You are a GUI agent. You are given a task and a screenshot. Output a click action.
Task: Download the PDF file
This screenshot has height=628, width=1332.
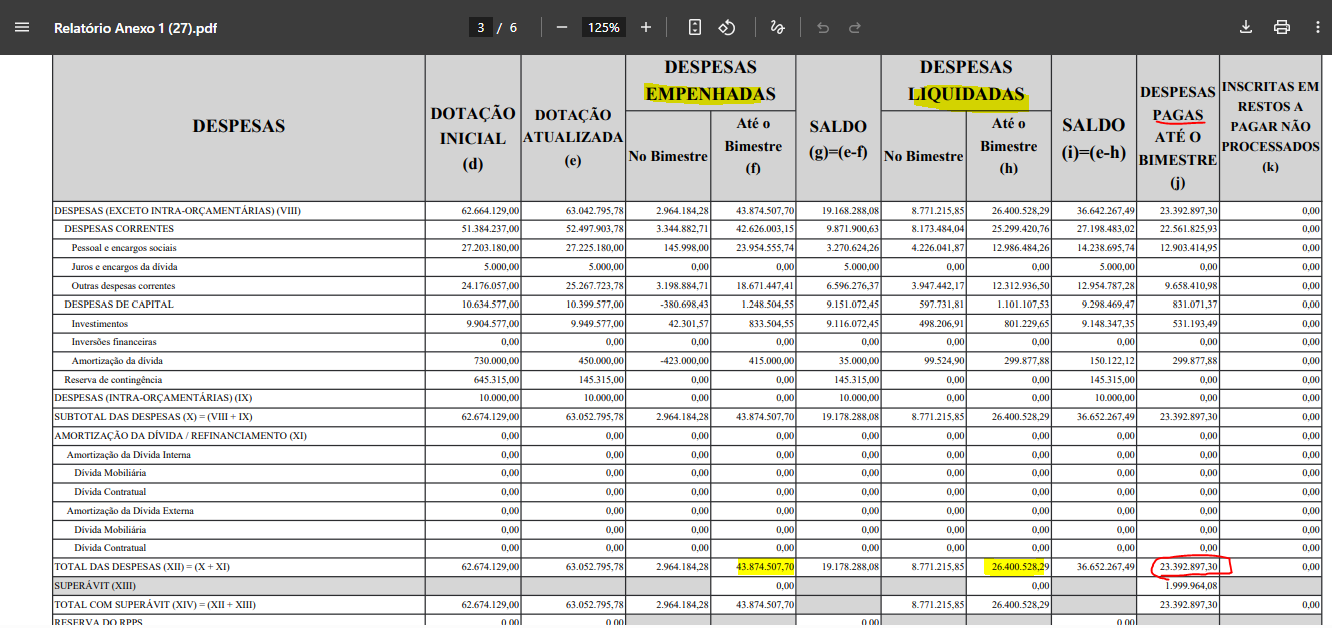tap(1246, 27)
